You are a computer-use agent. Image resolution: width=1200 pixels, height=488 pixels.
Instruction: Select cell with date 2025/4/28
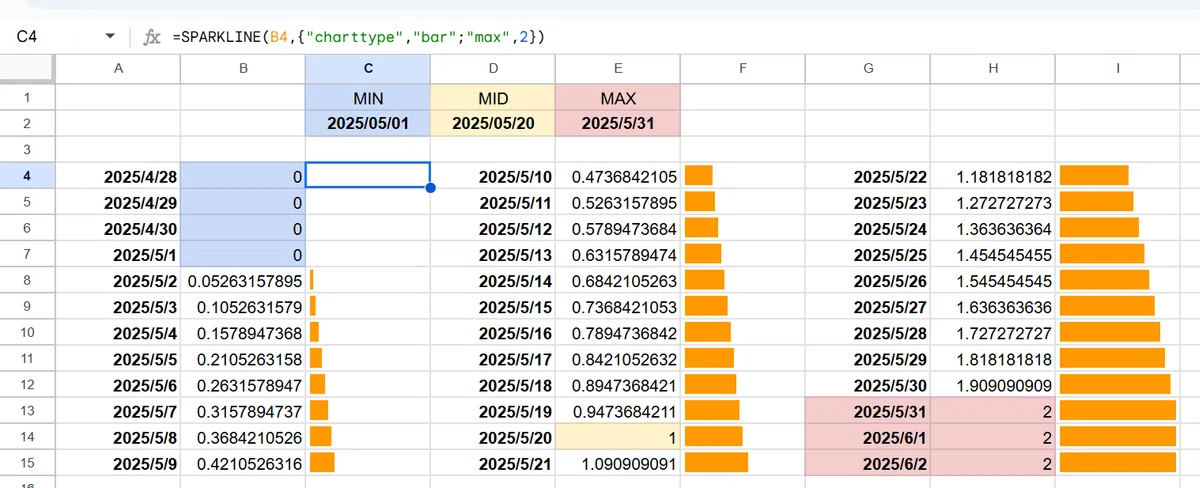(x=118, y=176)
